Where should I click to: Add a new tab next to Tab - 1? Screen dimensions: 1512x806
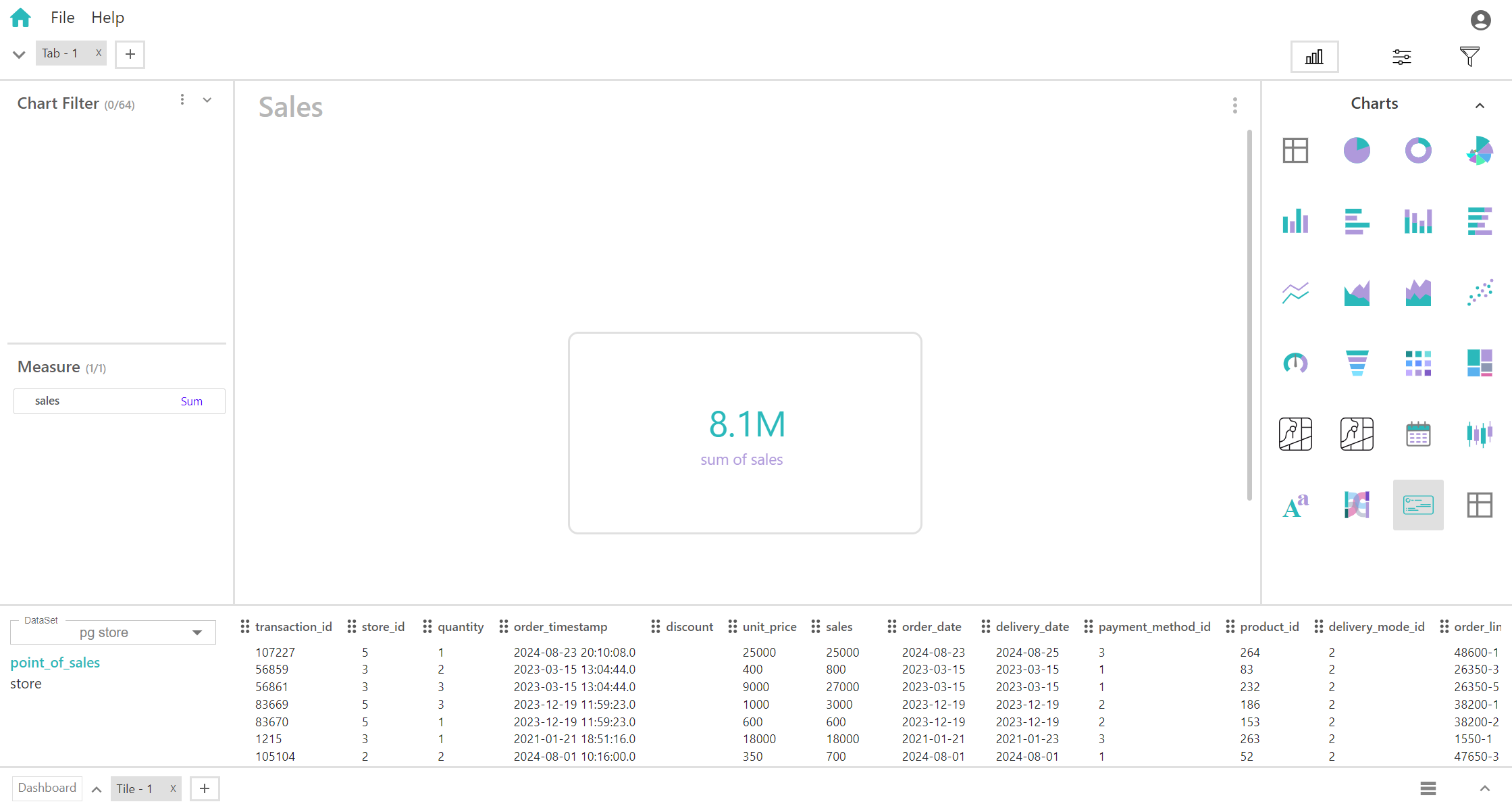(x=130, y=54)
